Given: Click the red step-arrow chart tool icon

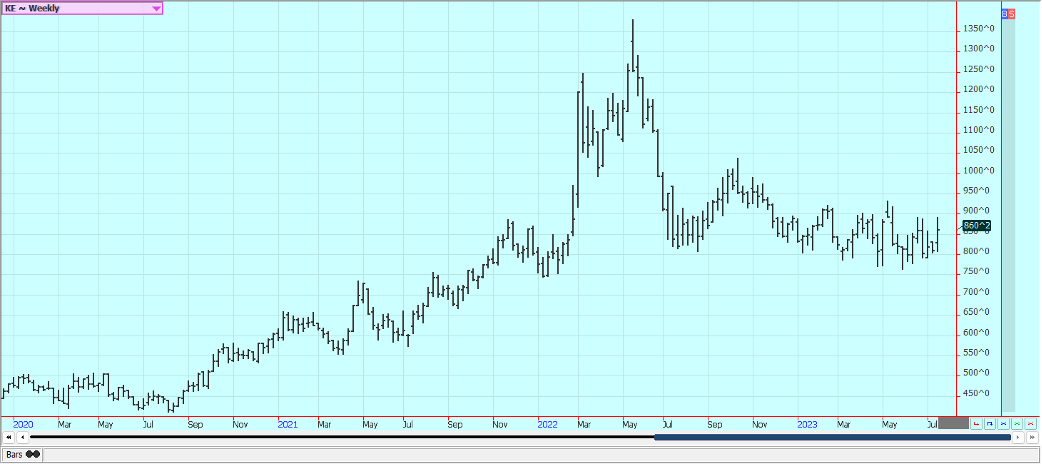Looking at the screenshot, I should click(976, 423).
